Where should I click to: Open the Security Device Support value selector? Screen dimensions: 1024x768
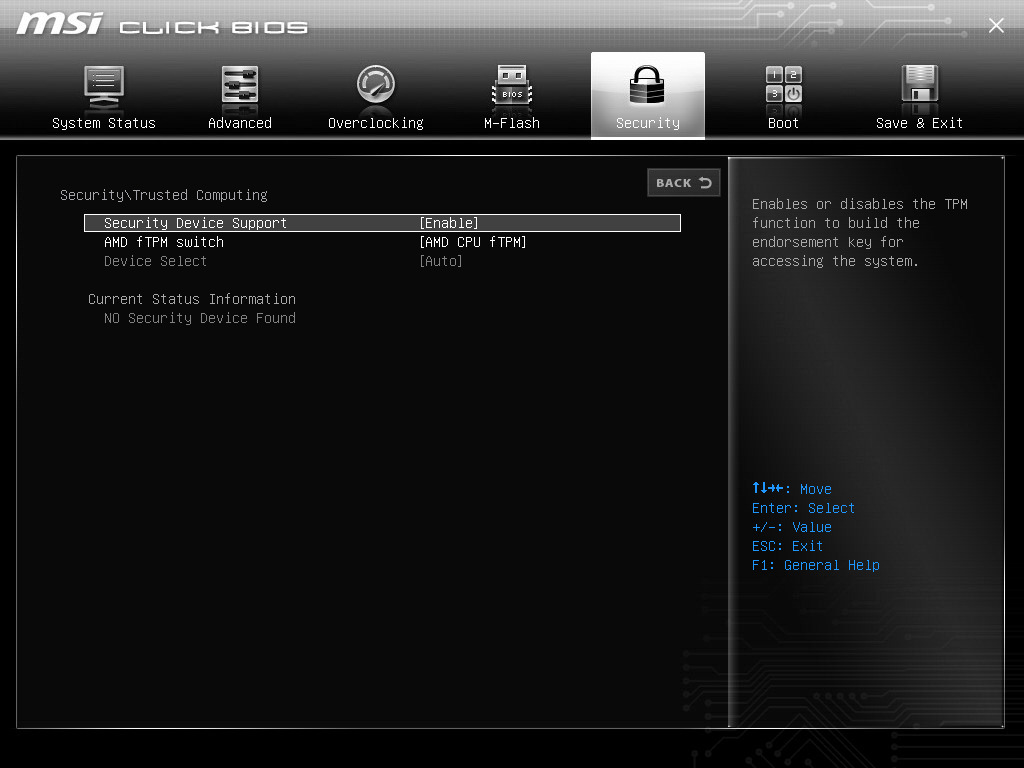click(x=448, y=222)
